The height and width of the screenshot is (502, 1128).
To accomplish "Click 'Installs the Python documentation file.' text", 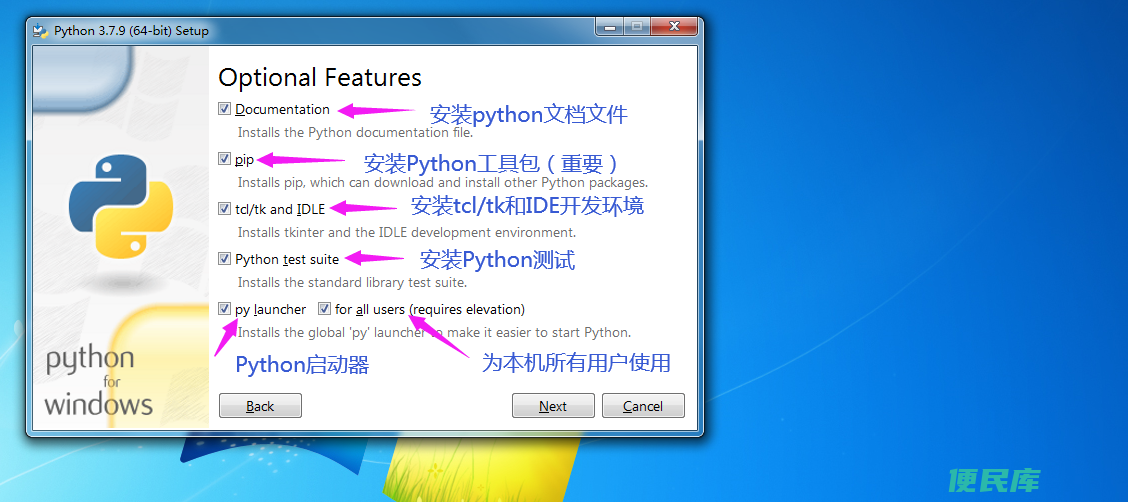I will pyautogui.click(x=355, y=132).
